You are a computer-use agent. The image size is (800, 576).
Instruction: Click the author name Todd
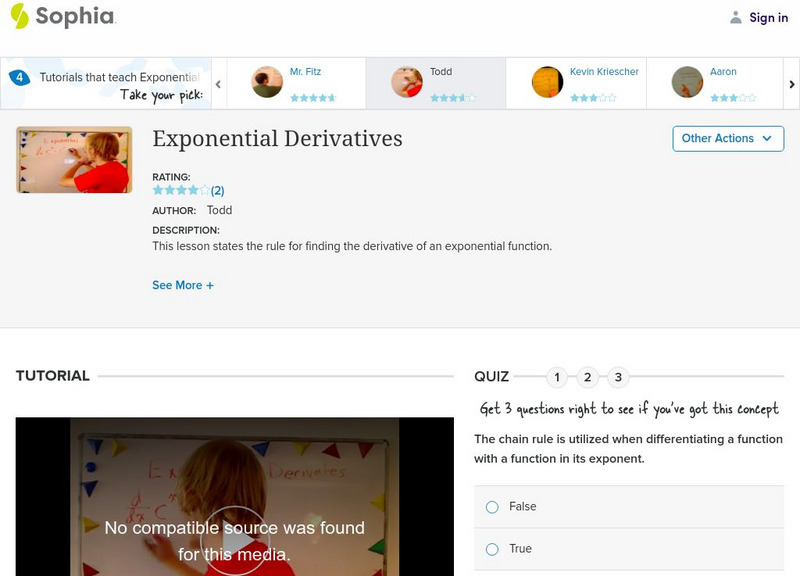click(x=219, y=210)
